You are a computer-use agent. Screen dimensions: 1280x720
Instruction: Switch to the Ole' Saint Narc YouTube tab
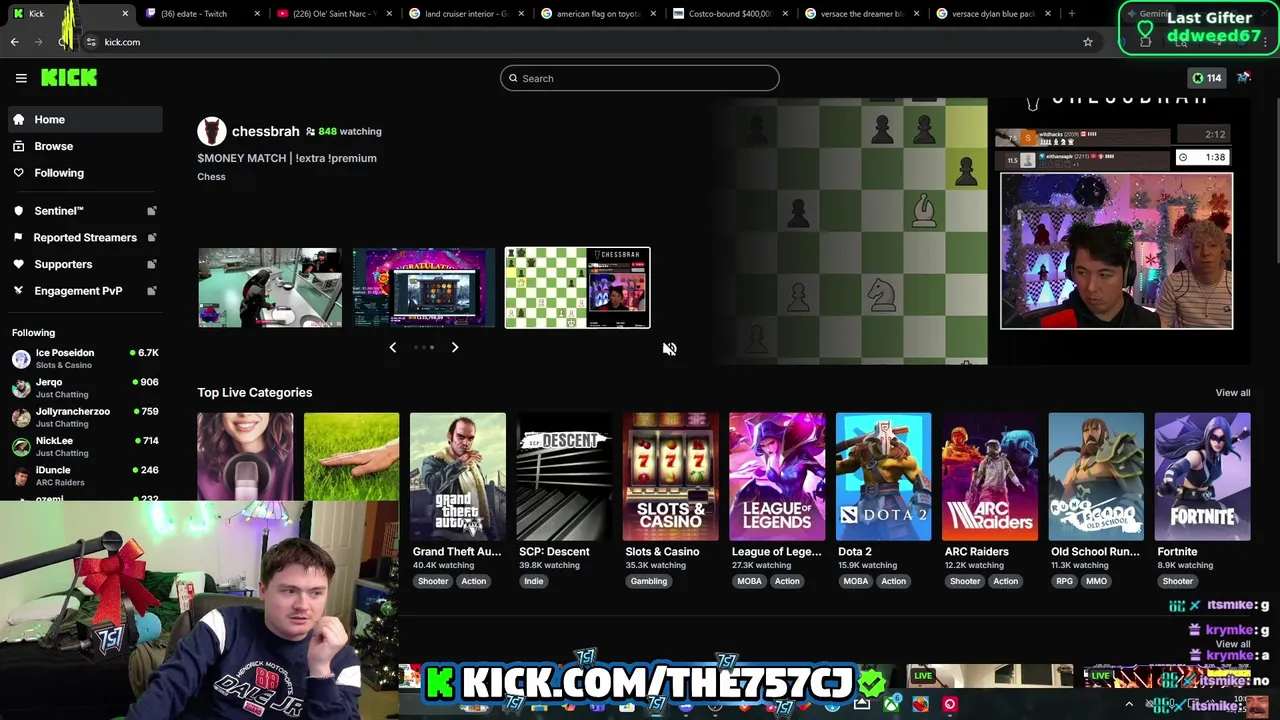click(334, 14)
